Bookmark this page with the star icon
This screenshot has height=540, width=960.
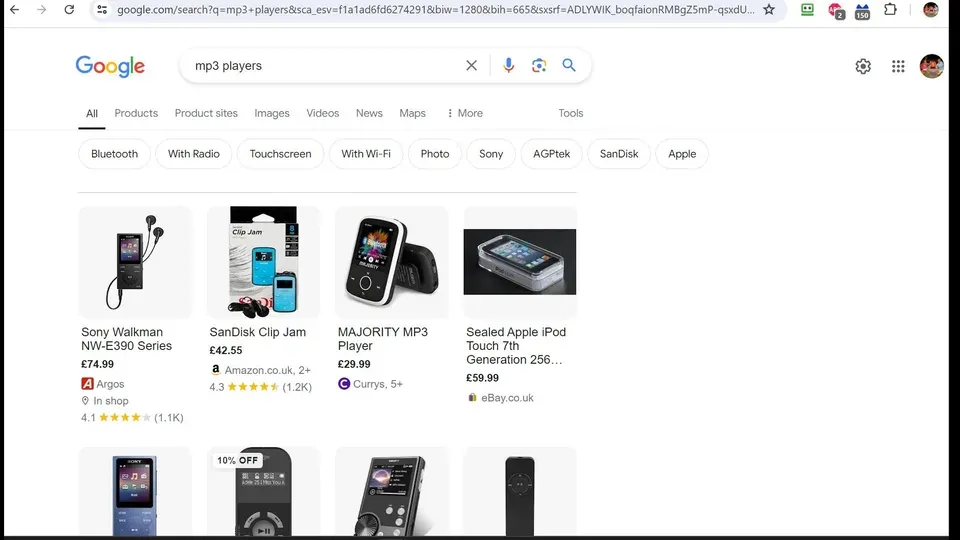click(769, 10)
